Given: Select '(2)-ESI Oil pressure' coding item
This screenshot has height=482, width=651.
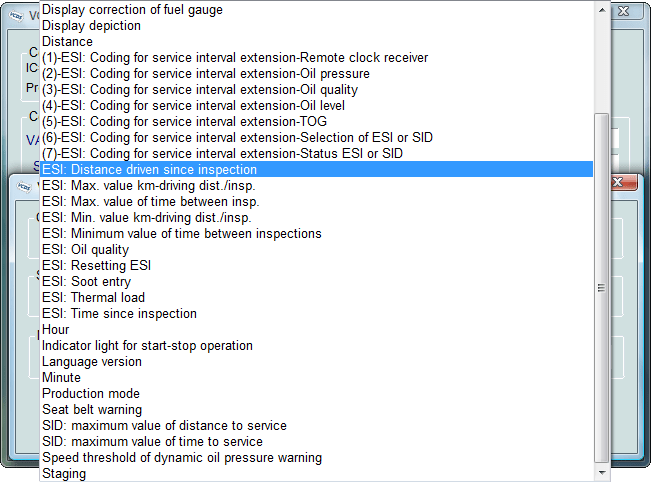Looking at the screenshot, I should (x=316, y=73).
